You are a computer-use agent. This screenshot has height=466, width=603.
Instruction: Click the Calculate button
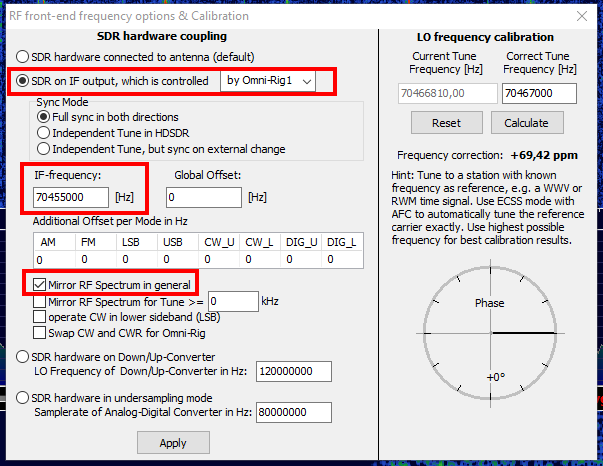coord(526,123)
